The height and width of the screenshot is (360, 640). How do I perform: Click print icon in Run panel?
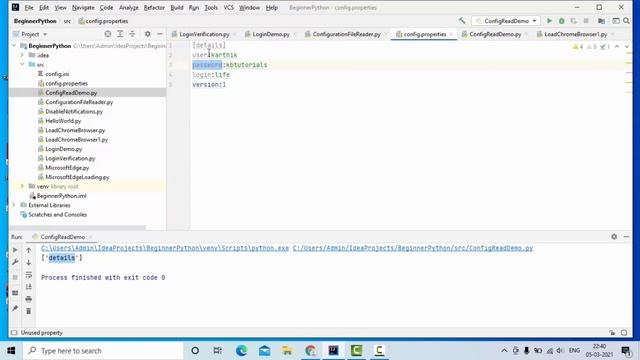tap(29, 299)
